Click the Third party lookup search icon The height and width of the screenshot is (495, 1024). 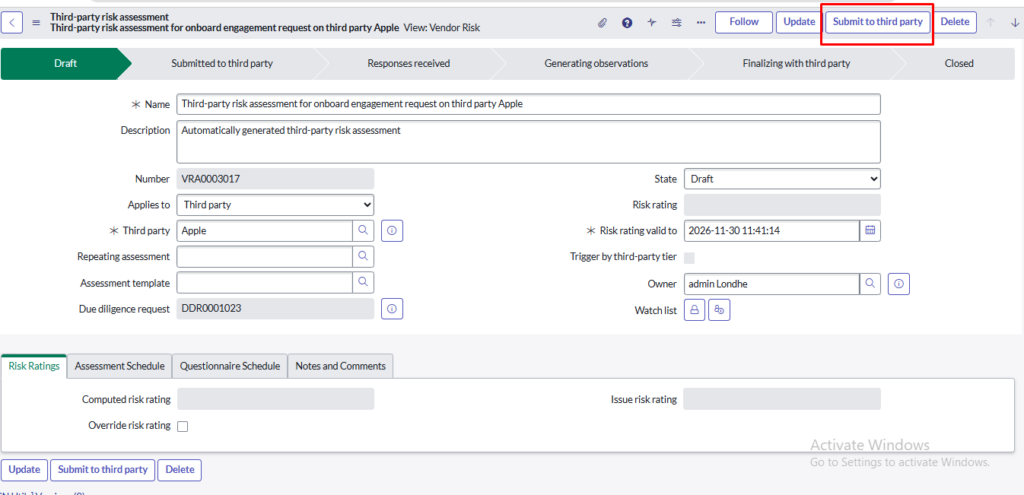(x=363, y=230)
